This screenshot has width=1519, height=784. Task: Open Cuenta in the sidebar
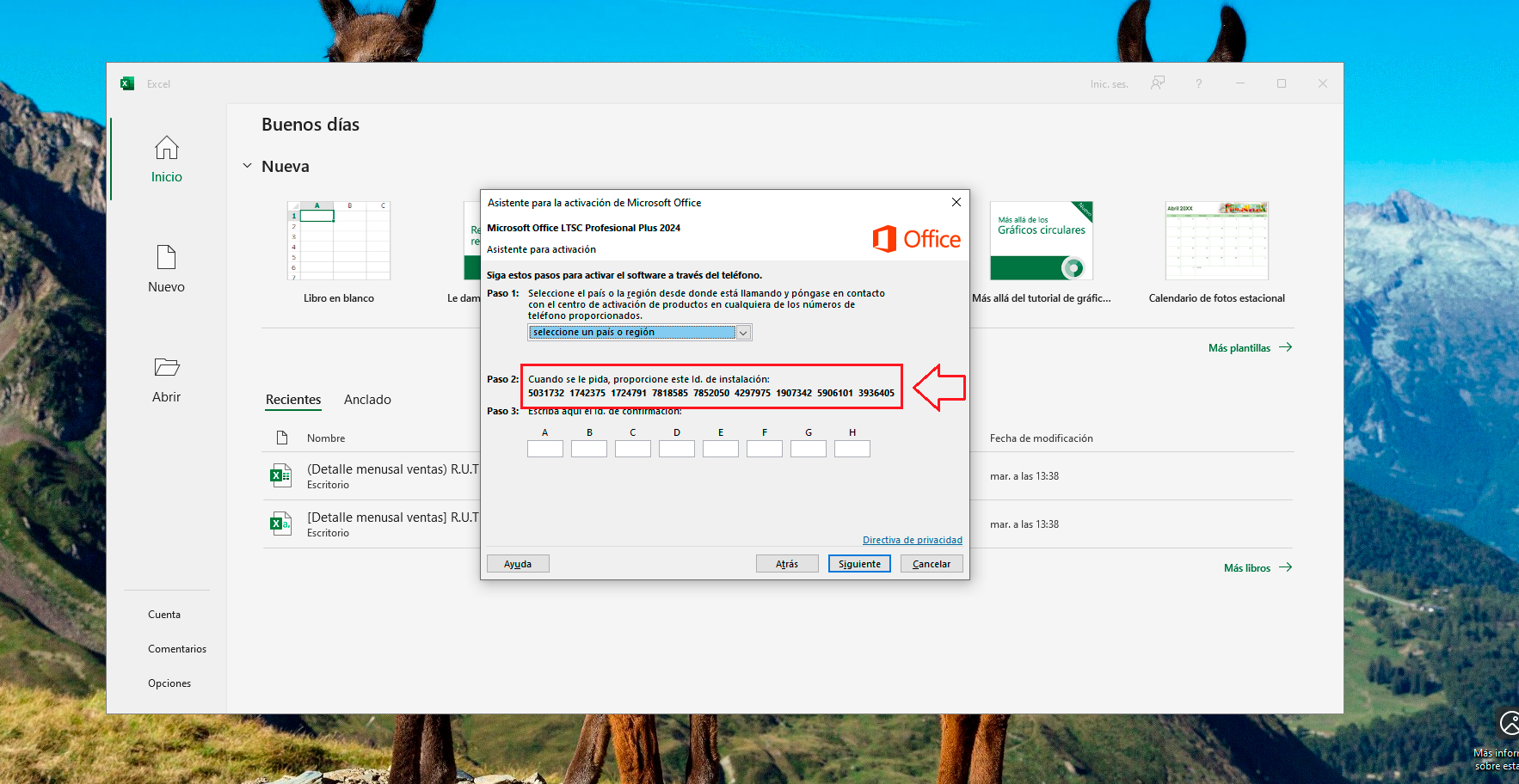point(164,615)
